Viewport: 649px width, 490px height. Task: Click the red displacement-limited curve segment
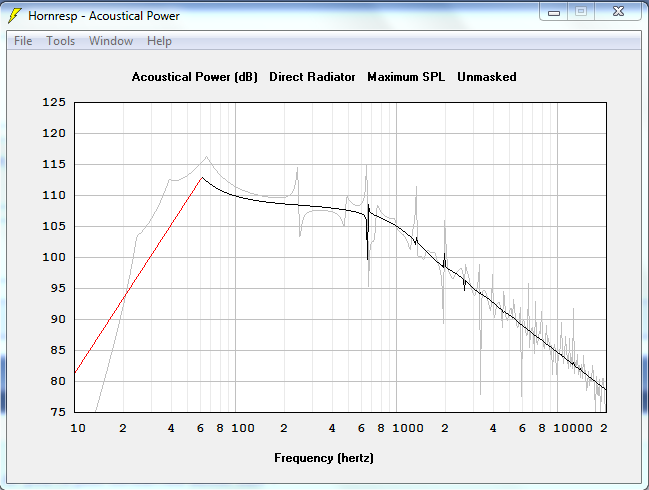pos(139,273)
